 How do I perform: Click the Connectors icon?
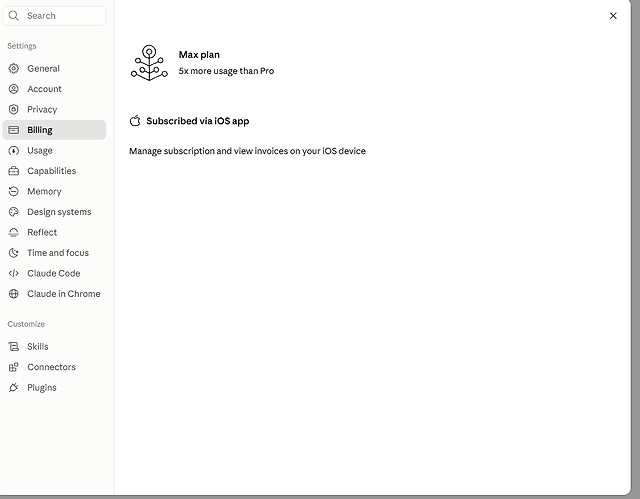[13, 367]
